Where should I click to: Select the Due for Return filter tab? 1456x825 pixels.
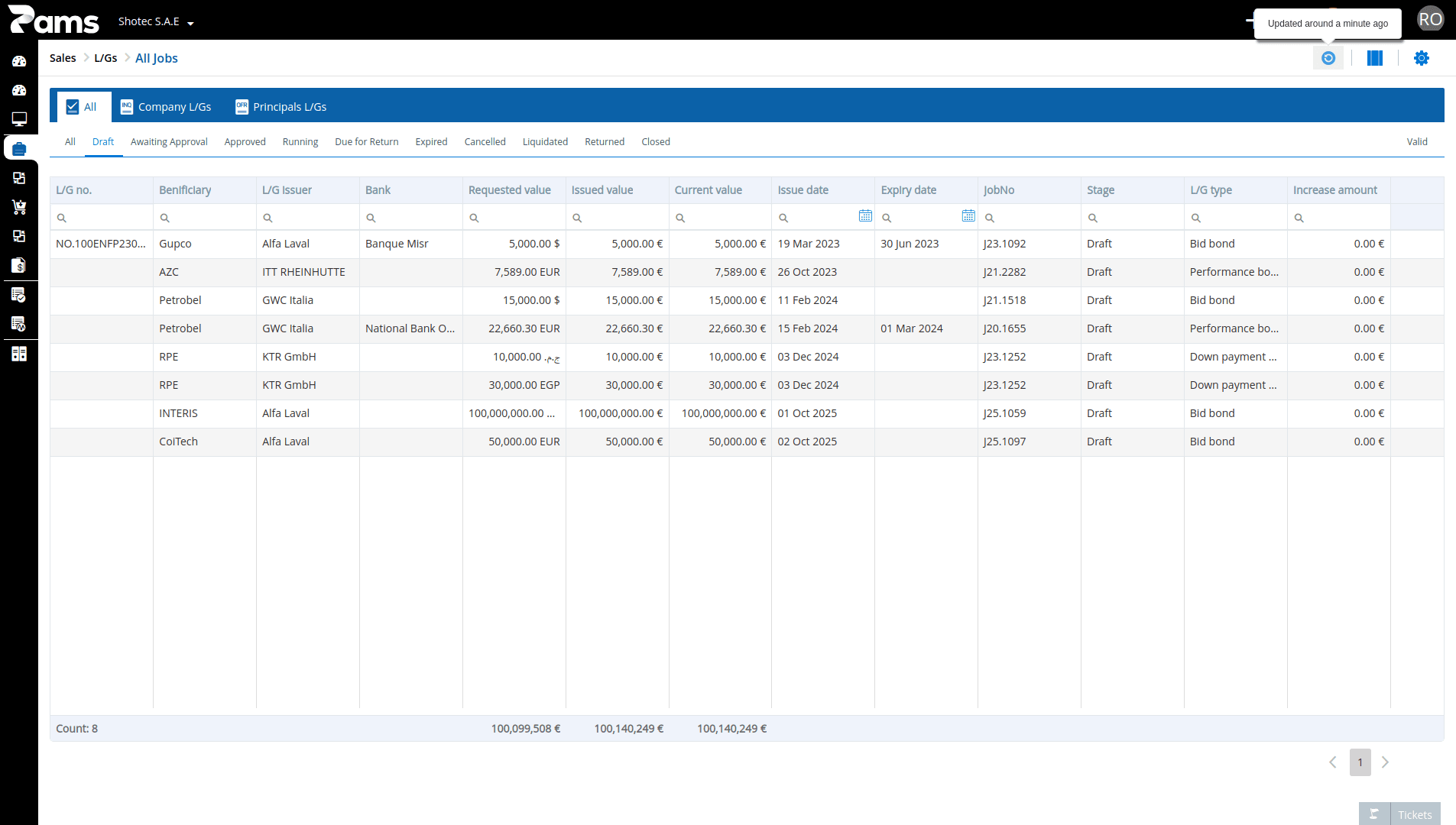[x=367, y=142]
